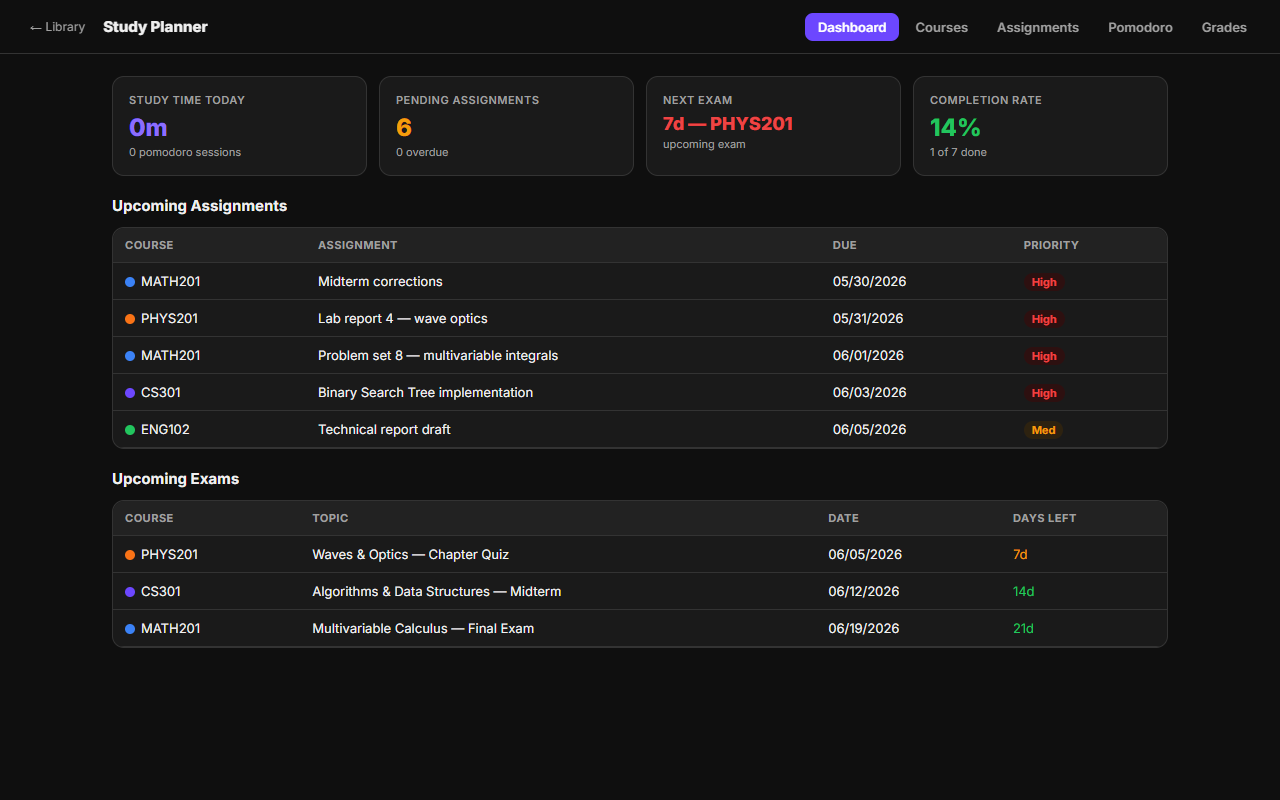Click the High priority badge for Midterm corrections
This screenshot has width=1280, height=800.
(1044, 282)
